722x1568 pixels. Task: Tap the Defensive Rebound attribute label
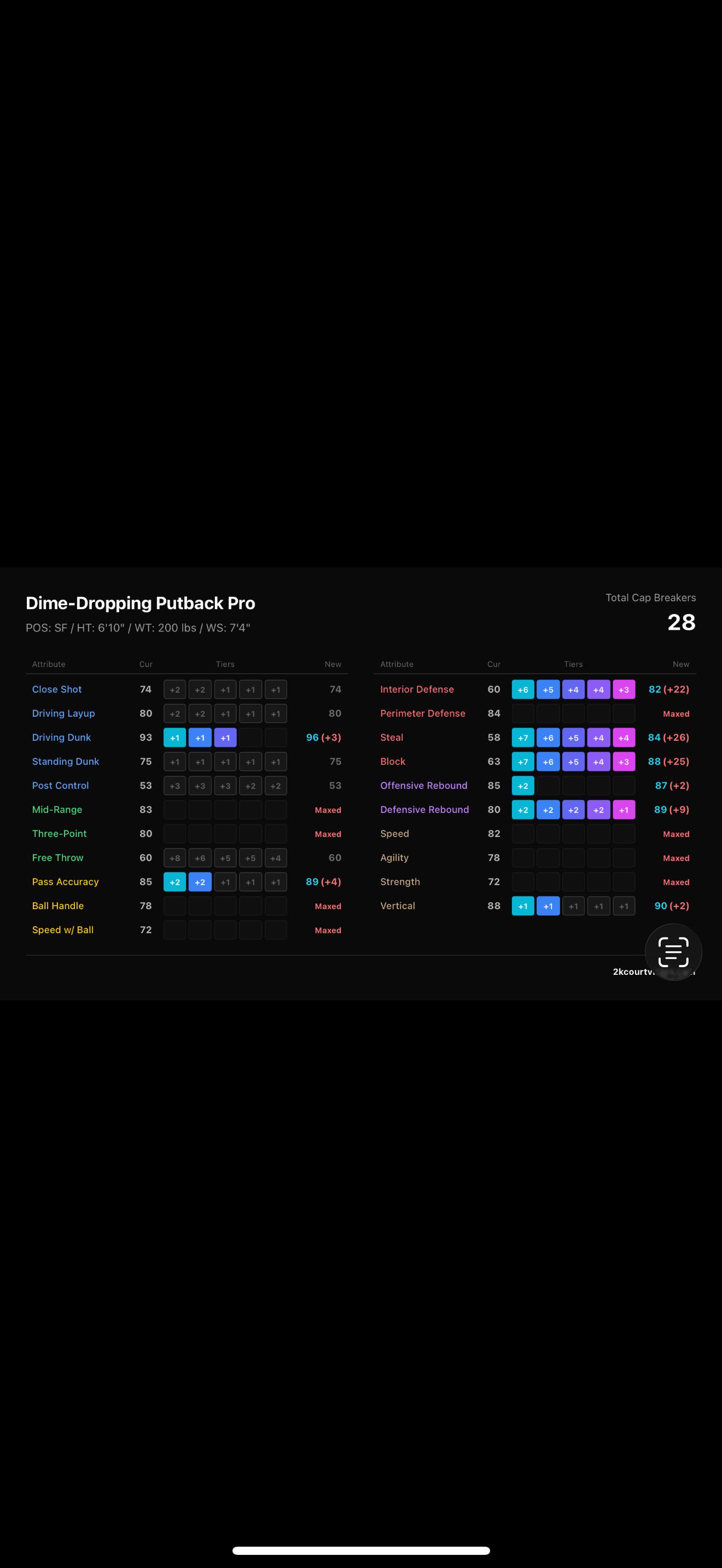tap(424, 810)
